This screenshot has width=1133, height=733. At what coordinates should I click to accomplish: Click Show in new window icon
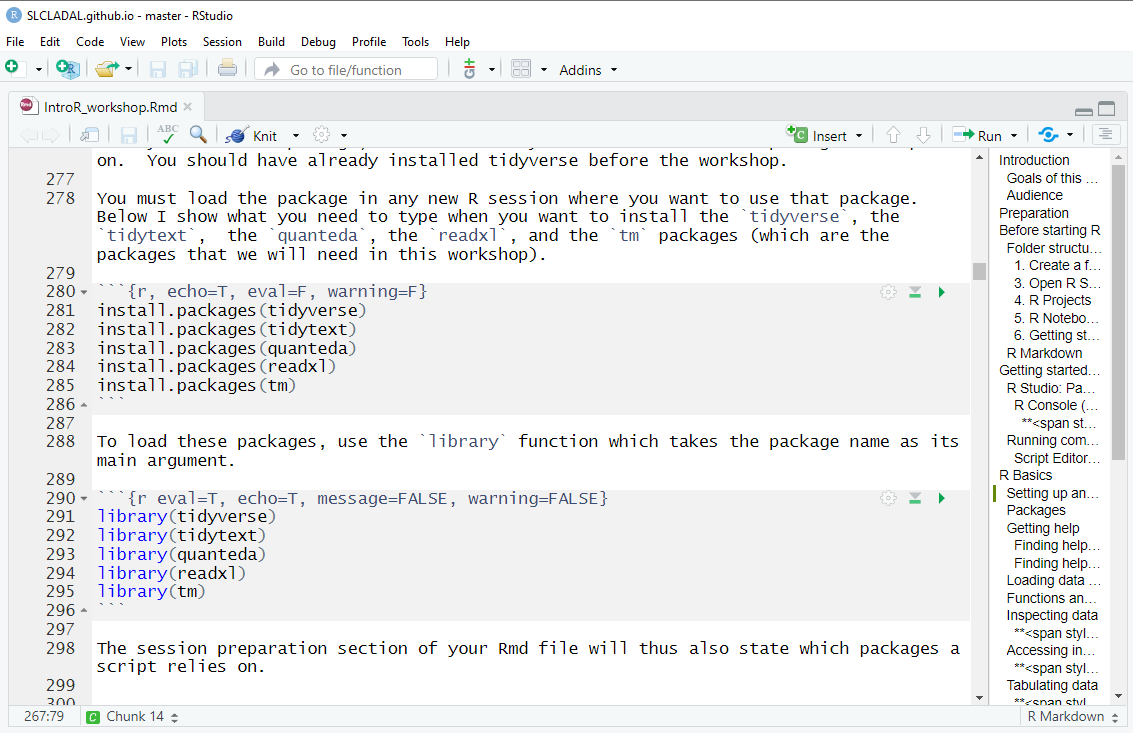click(90, 135)
